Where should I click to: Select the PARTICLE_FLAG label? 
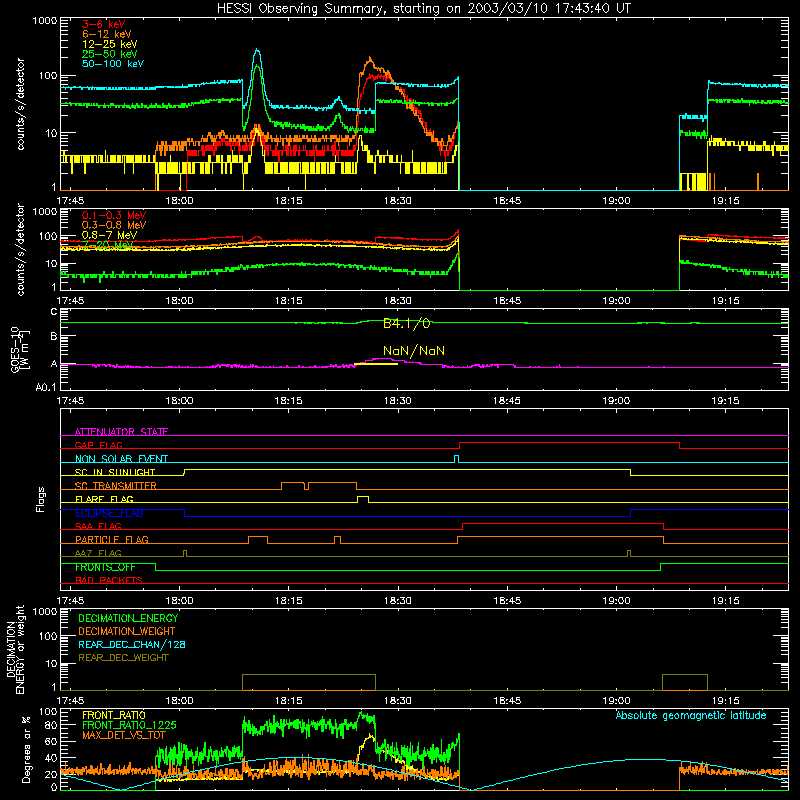[112, 540]
